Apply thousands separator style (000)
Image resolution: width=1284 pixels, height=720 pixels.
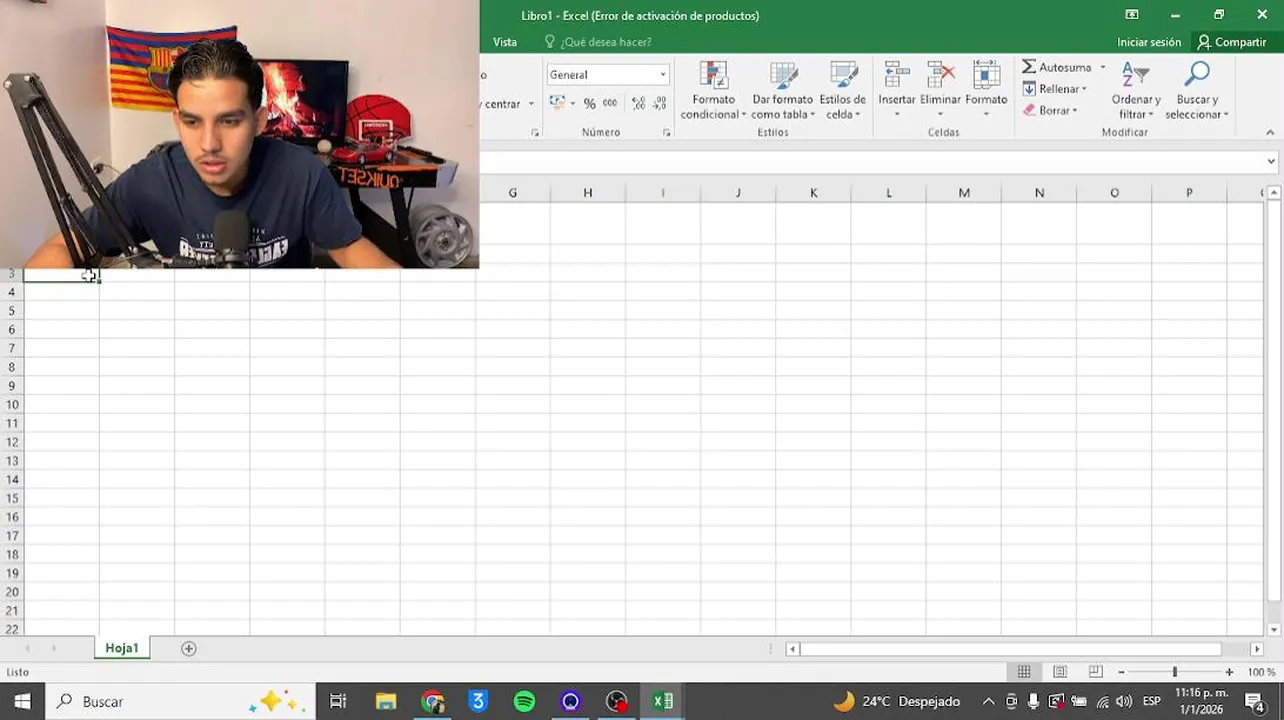click(610, 103)
